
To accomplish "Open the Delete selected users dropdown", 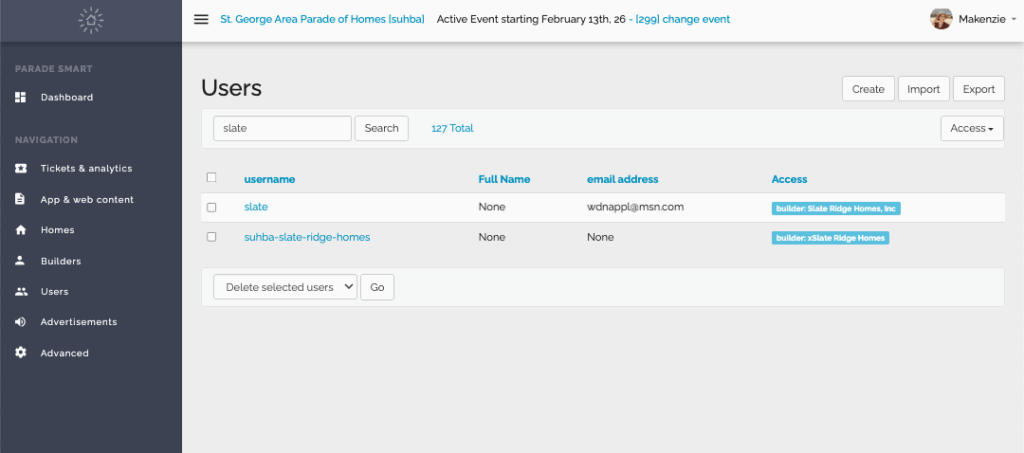I will [284, 287].
